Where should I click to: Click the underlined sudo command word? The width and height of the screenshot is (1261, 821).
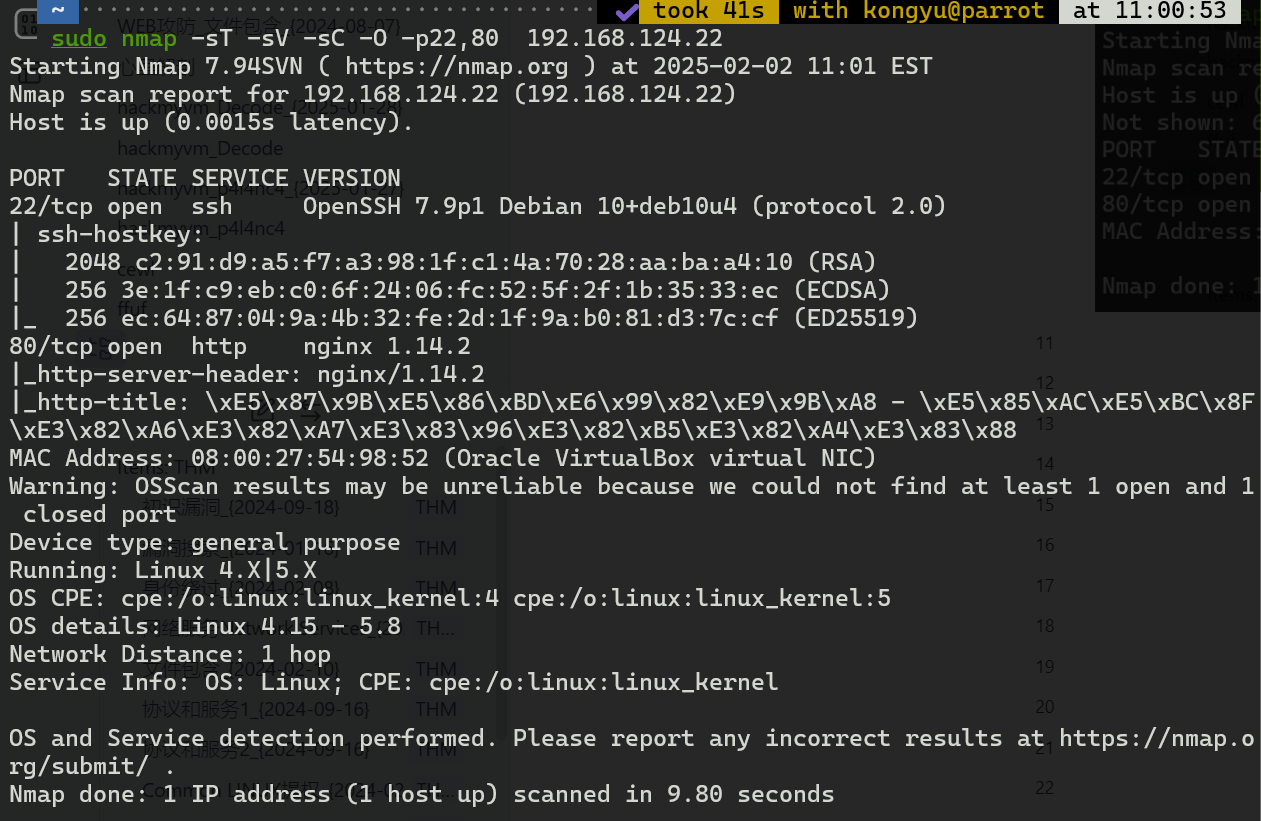(78, 40)
